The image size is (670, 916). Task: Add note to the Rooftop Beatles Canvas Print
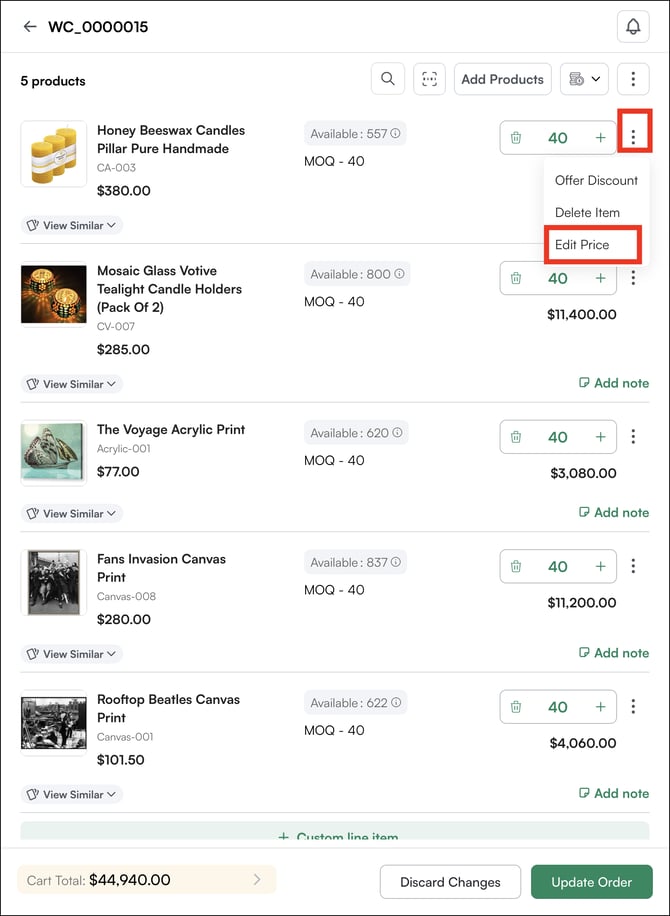(613, 793)
